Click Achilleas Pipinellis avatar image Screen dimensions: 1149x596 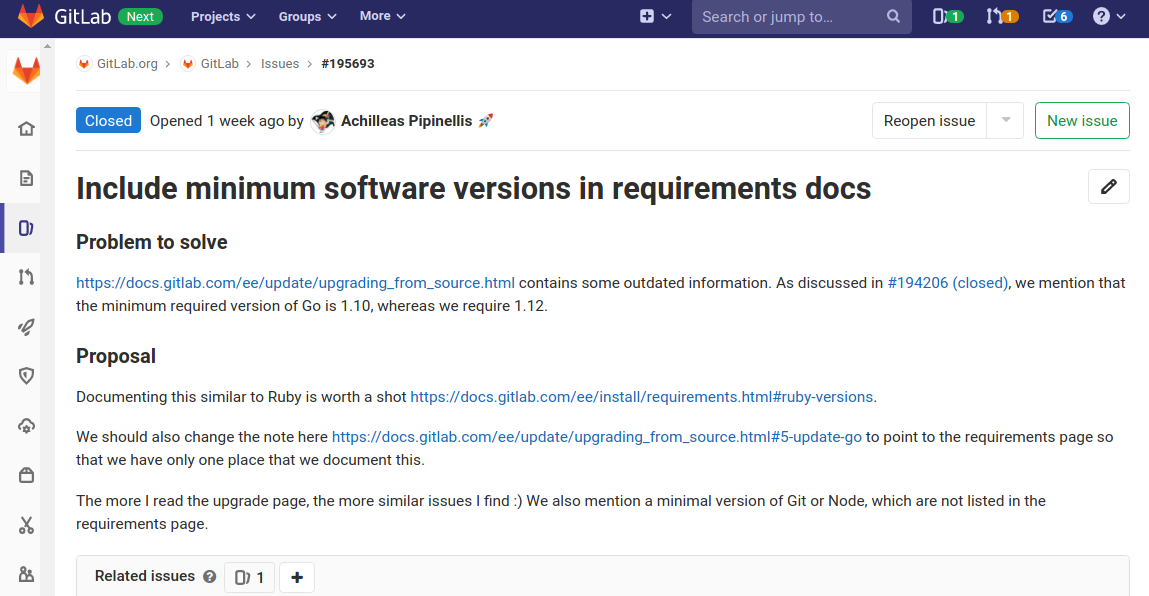pos(322,121)
